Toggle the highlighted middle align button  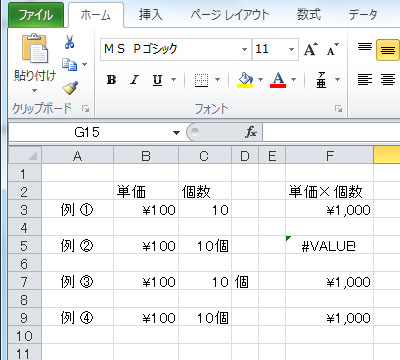[388, 50]
